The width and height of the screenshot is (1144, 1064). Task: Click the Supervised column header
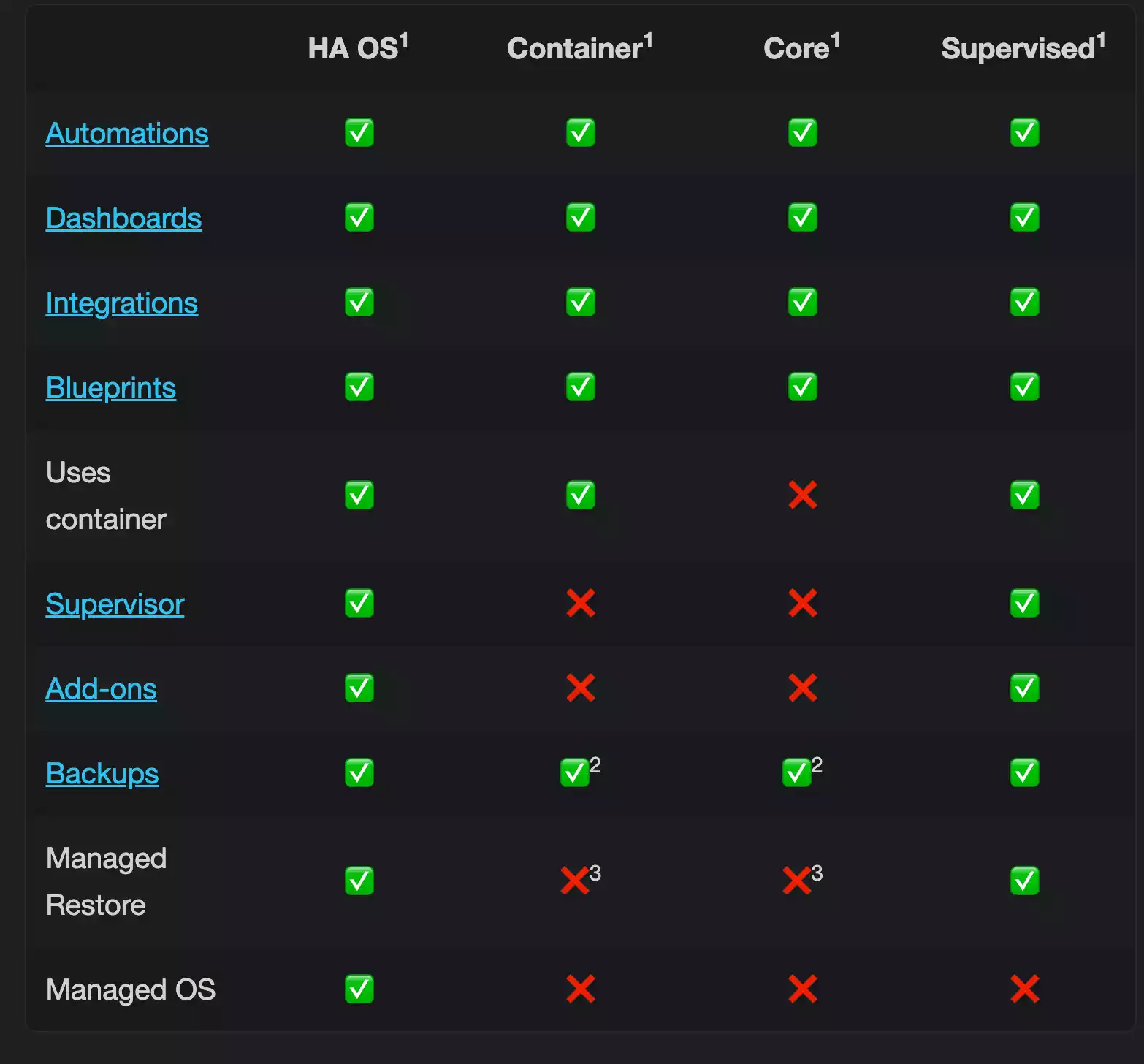pyautogui.click(x=1022, y=48)
